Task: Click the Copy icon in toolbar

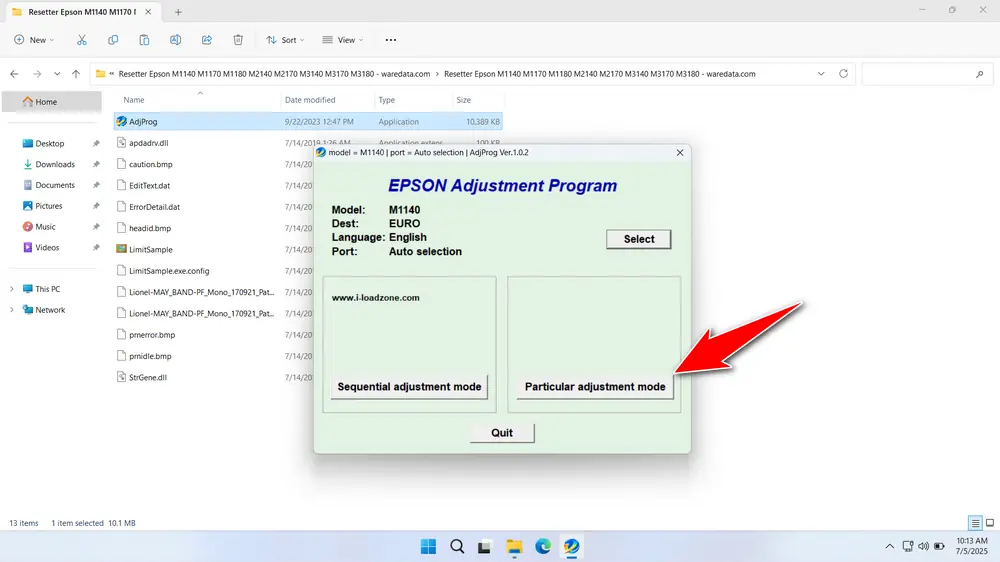Action: [113, 40]
